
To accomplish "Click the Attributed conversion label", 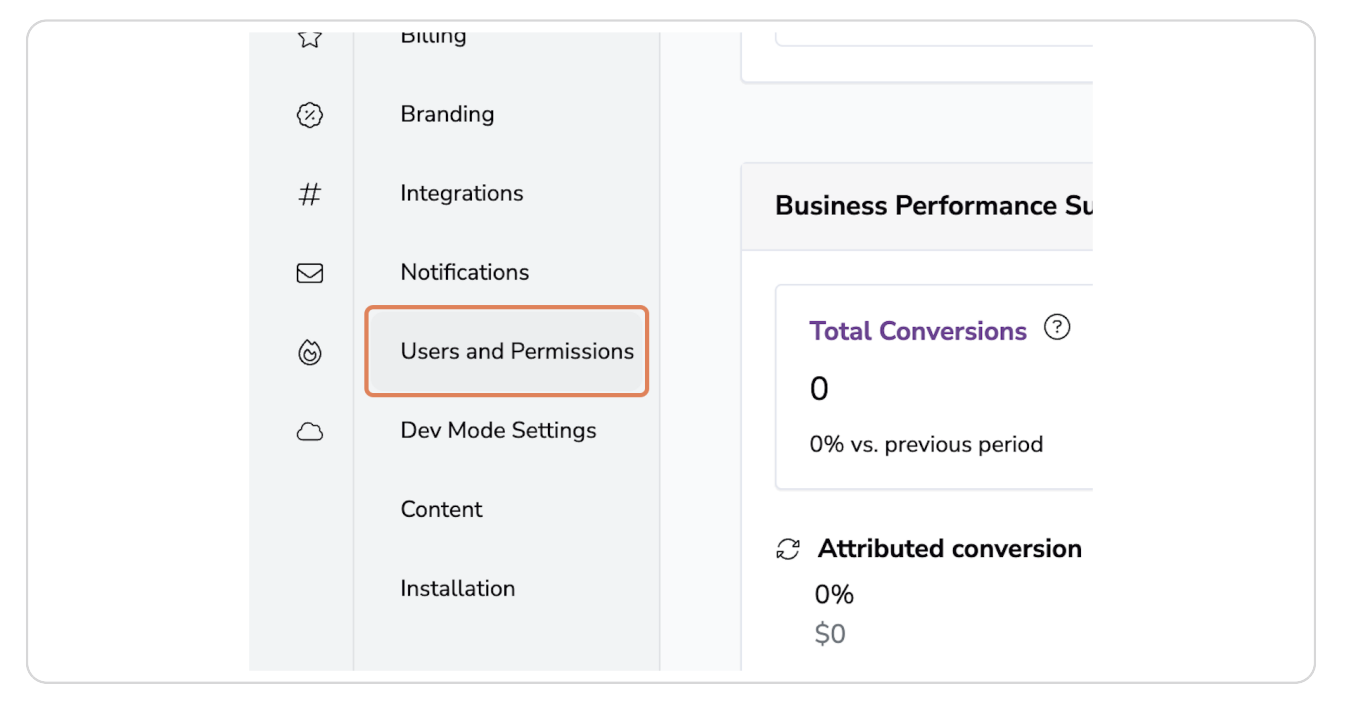I will tap(949, 548).
